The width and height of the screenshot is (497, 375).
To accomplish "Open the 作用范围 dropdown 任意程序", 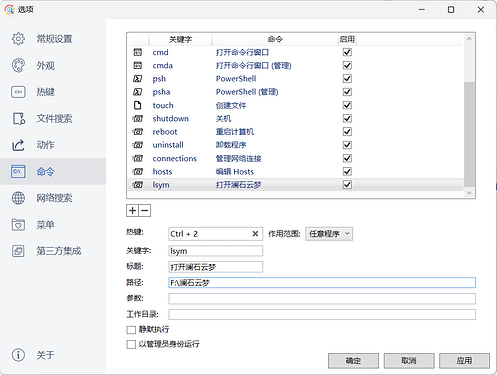I will [329, 234].
